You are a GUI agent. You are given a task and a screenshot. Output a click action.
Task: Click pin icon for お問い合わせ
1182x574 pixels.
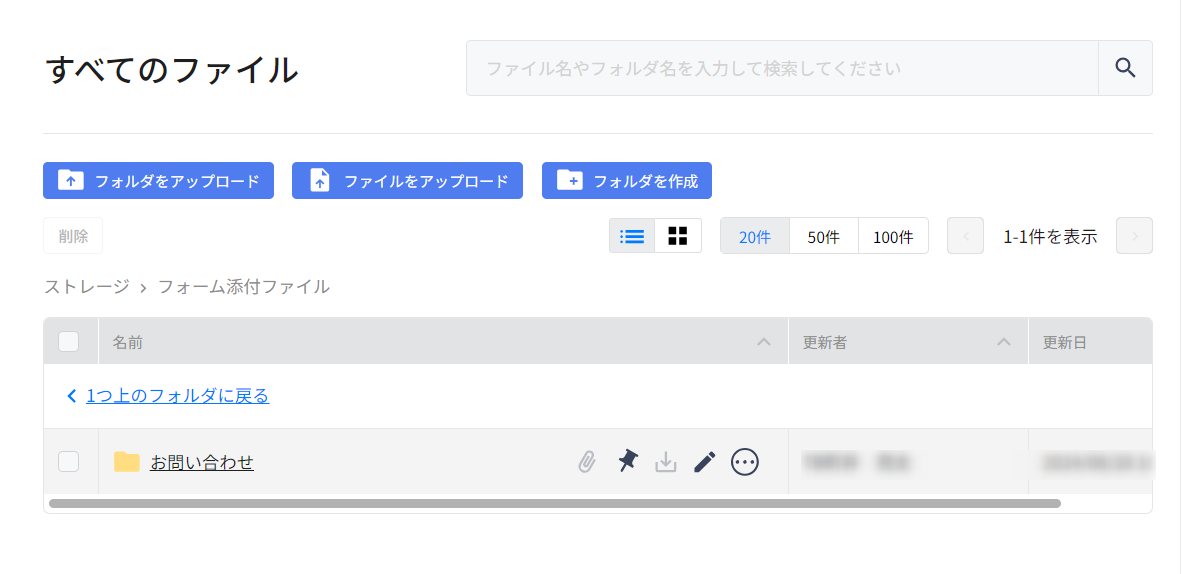pos(627,461)
